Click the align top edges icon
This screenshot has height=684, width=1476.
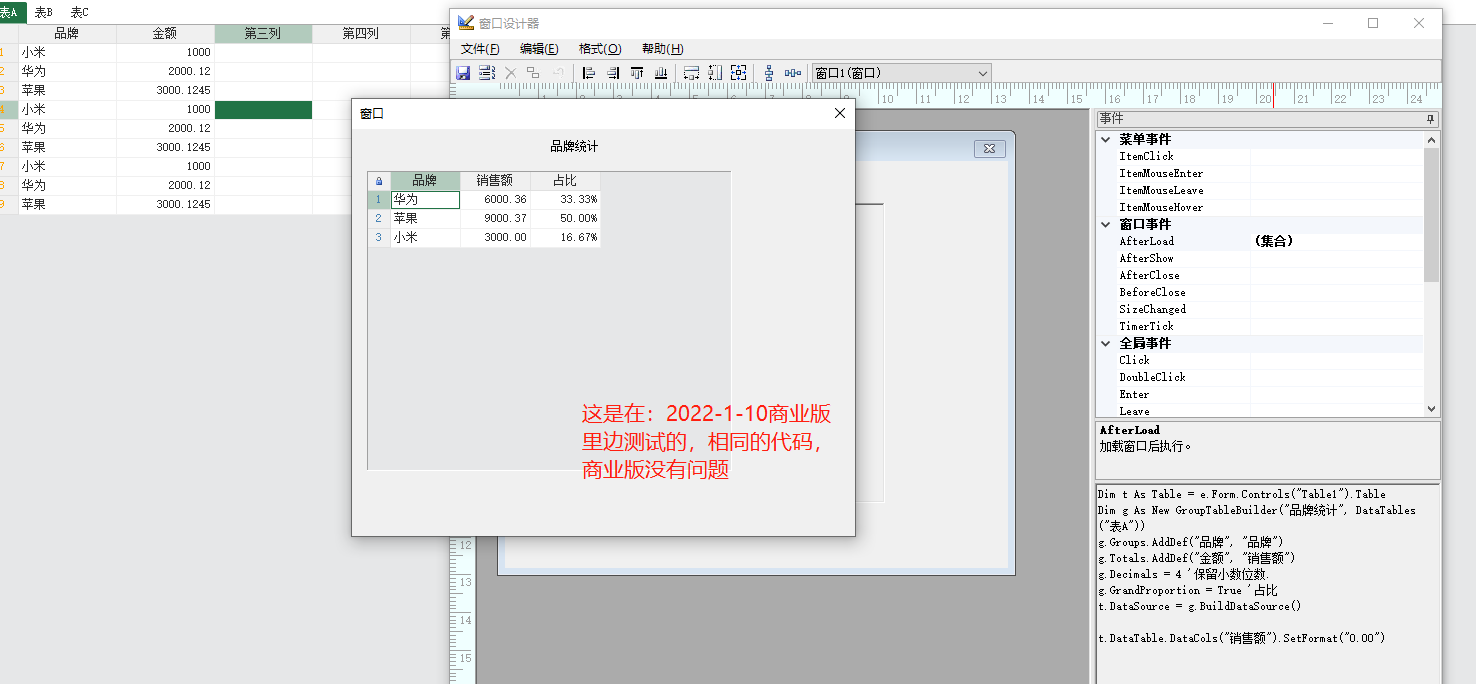coord(636,73)
